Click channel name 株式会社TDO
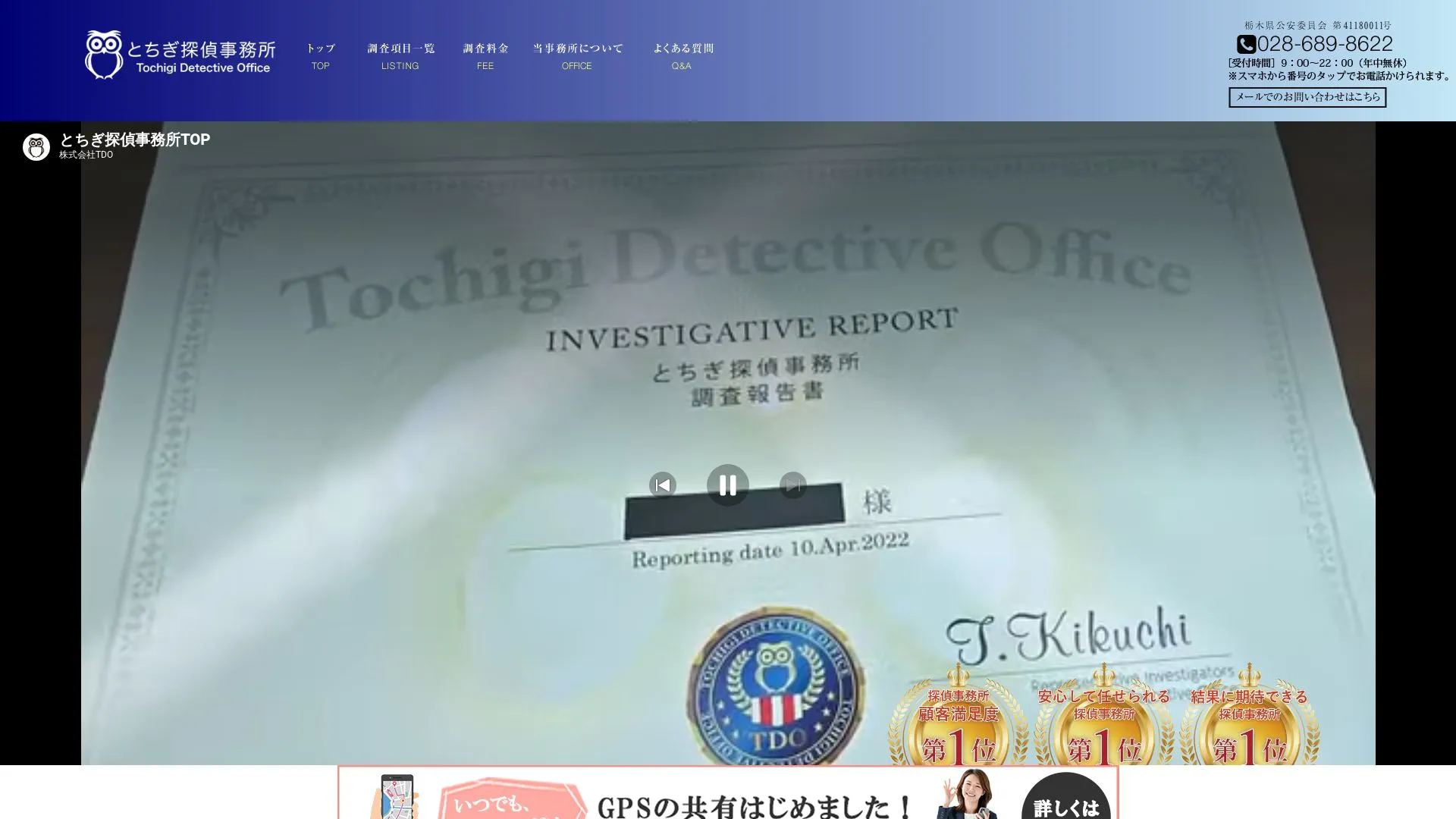Viewport: 1456px width, 819px height. (x=86, y=155)
